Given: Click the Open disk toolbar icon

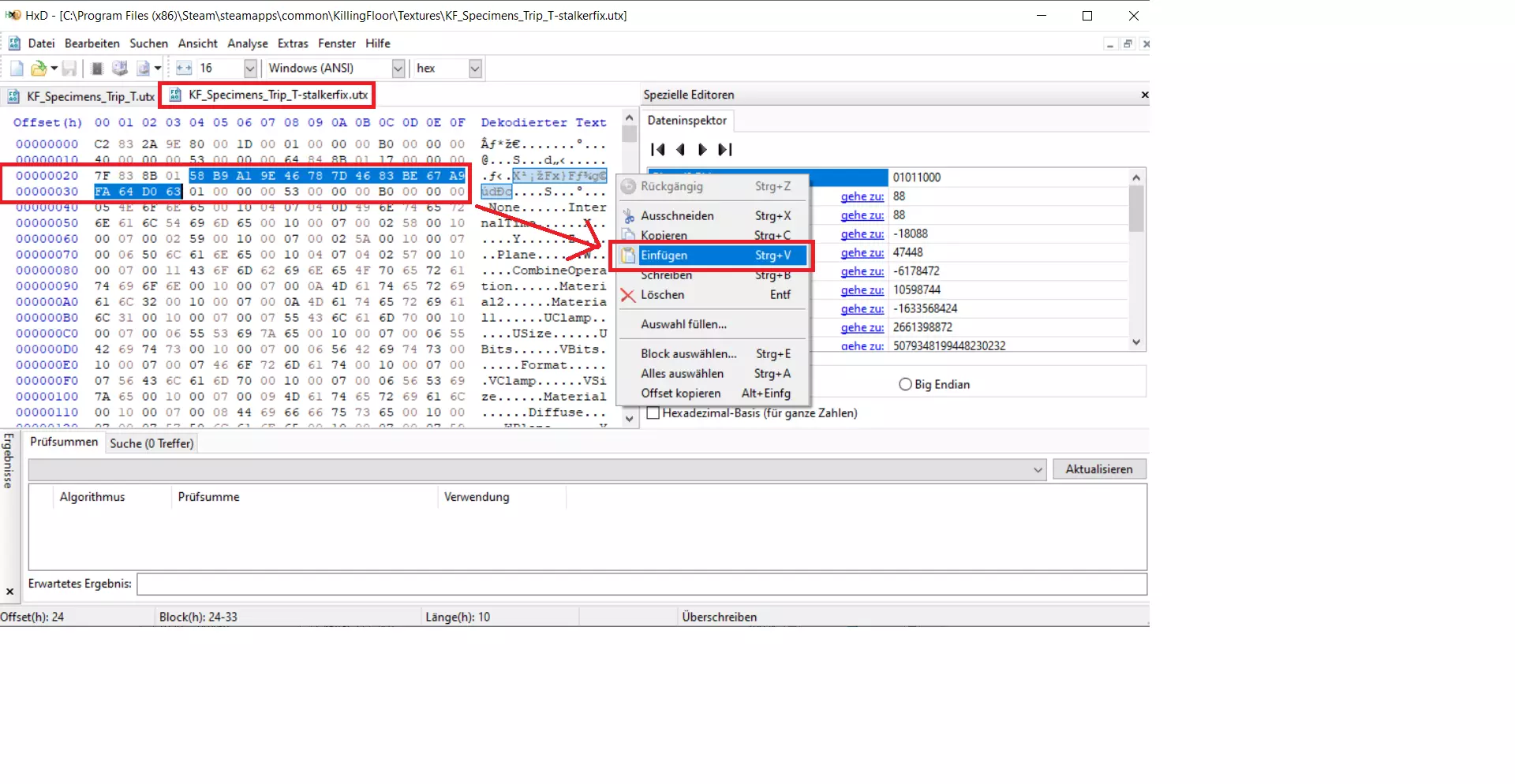Looking at the screenshot, I should [120, 69].
